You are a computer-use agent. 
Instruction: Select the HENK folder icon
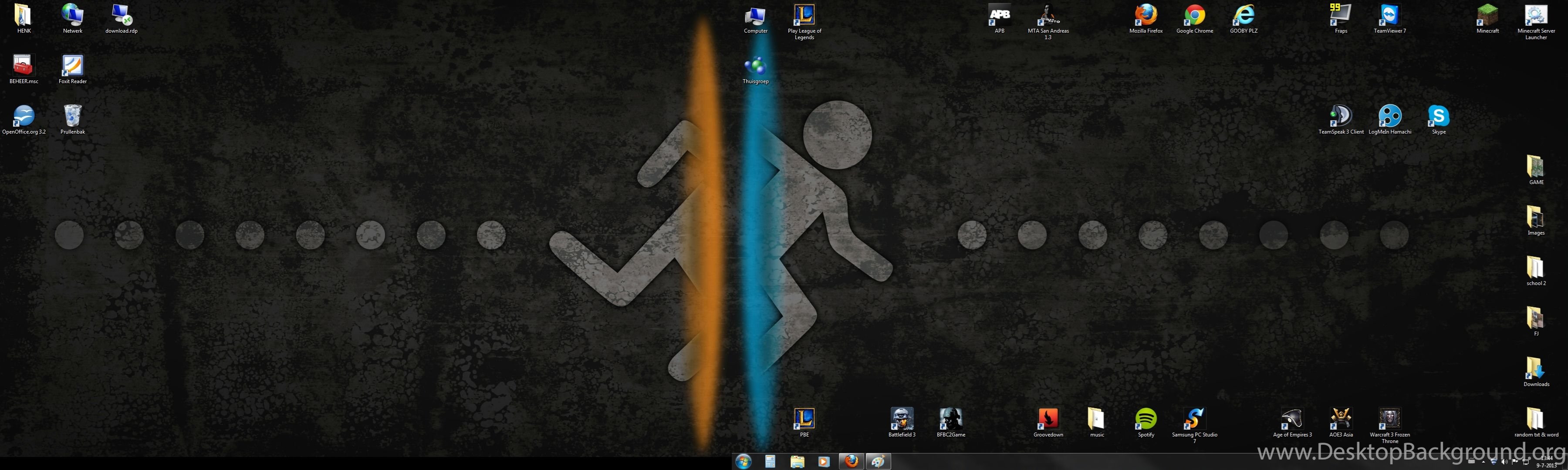23,18
